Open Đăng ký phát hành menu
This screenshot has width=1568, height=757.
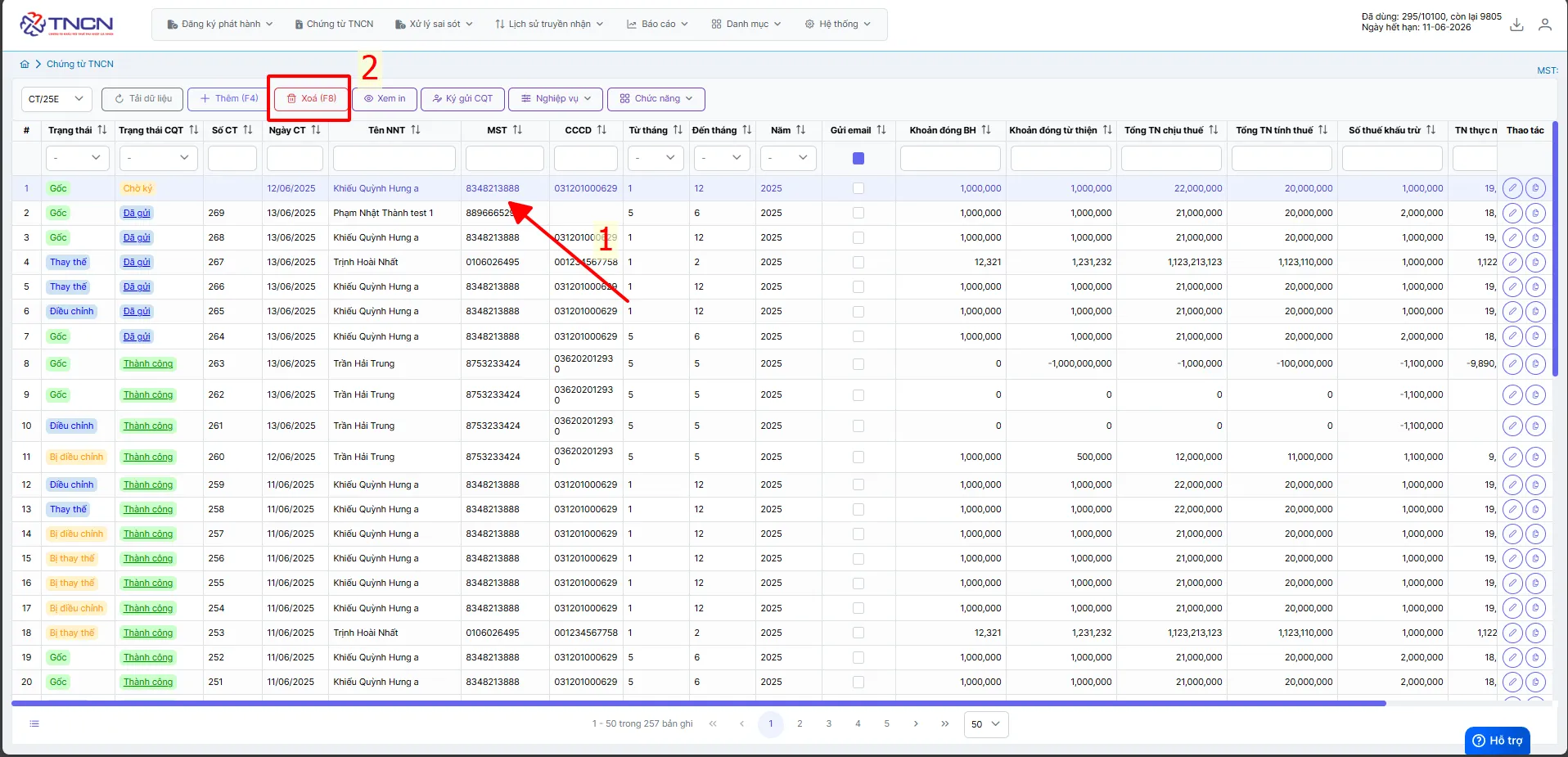220,25
